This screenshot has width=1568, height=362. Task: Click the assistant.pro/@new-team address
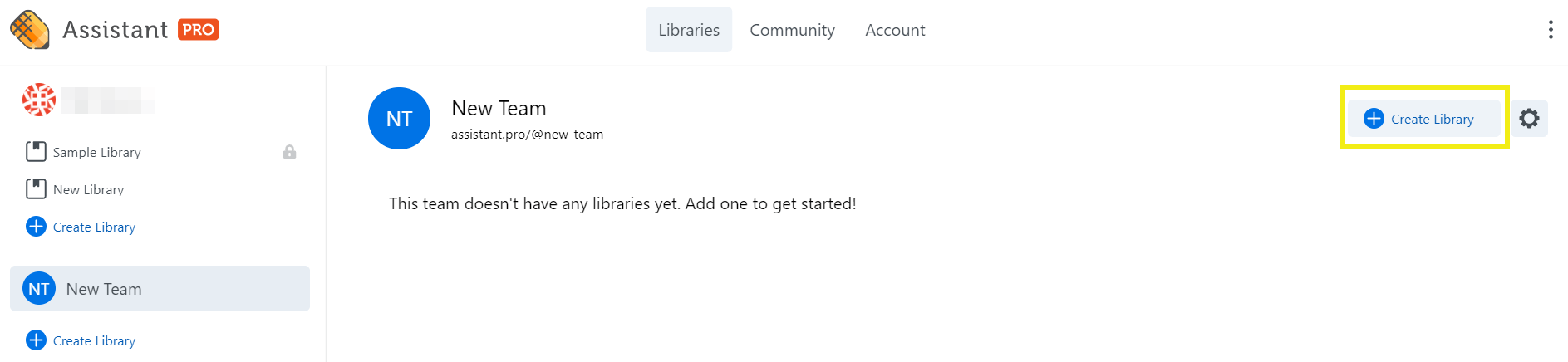527,135
